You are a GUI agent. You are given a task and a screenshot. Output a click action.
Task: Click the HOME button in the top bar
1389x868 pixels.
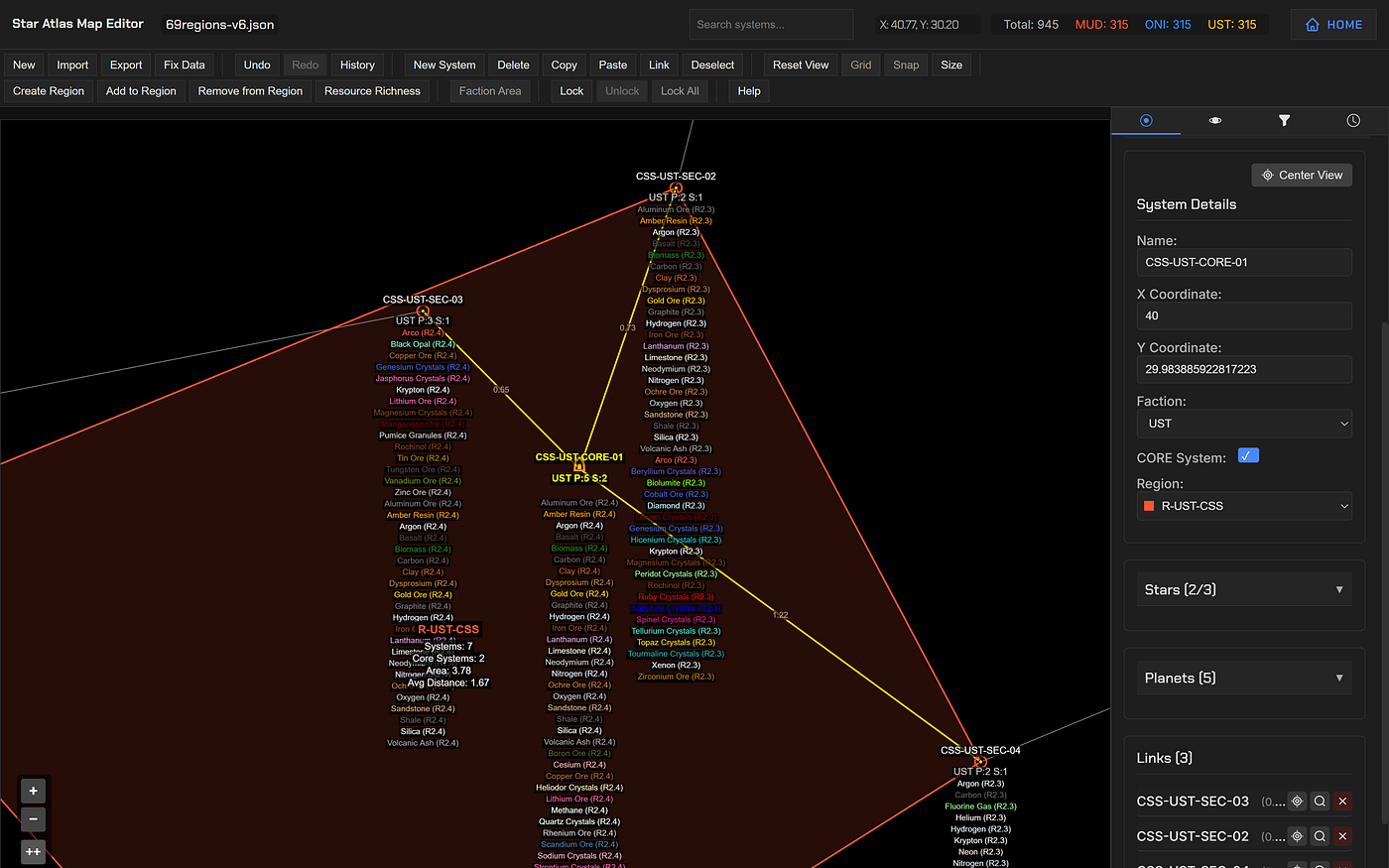1332,24
